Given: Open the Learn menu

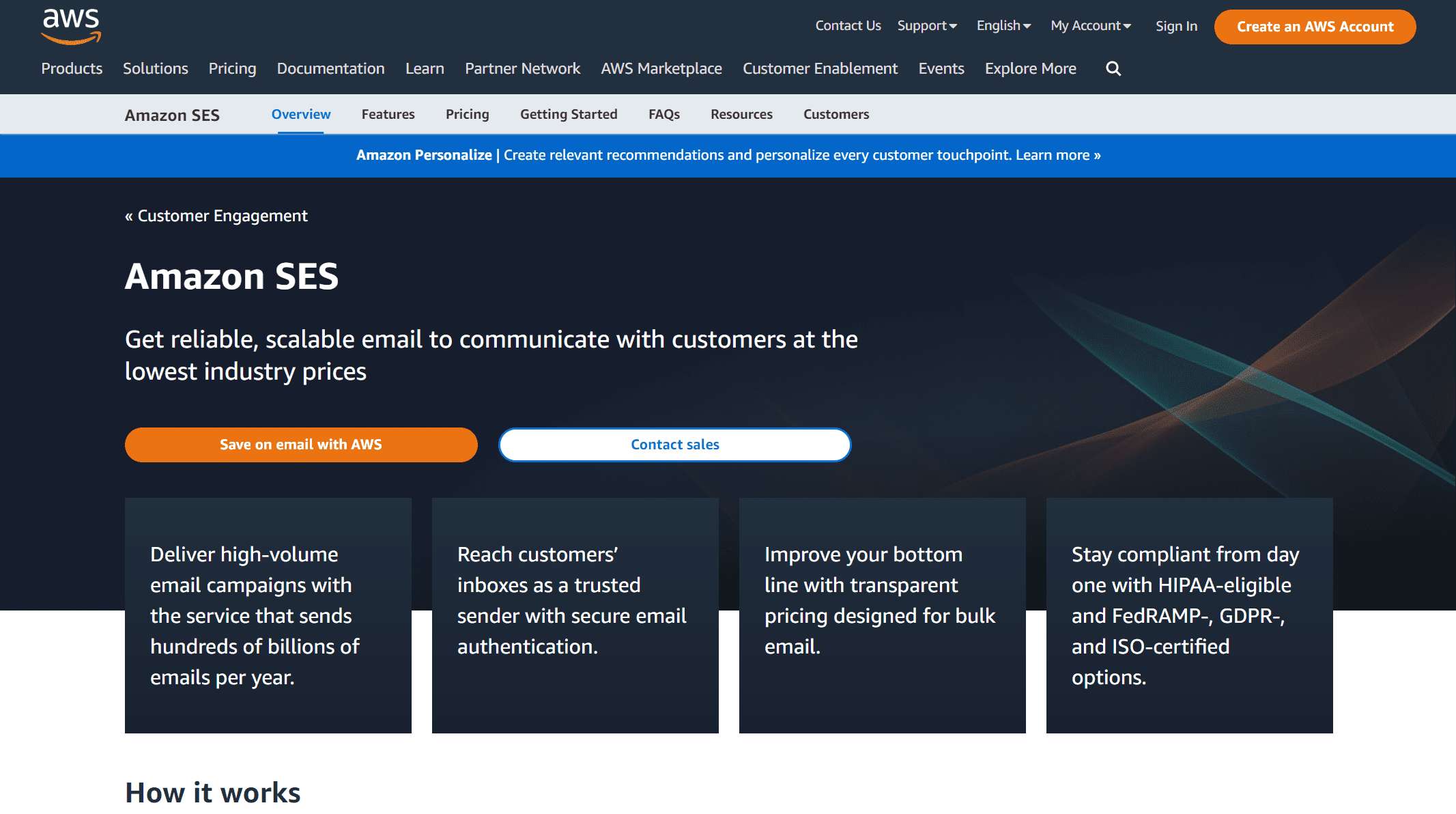Looking at the screenshot, I should coord(425,68).
